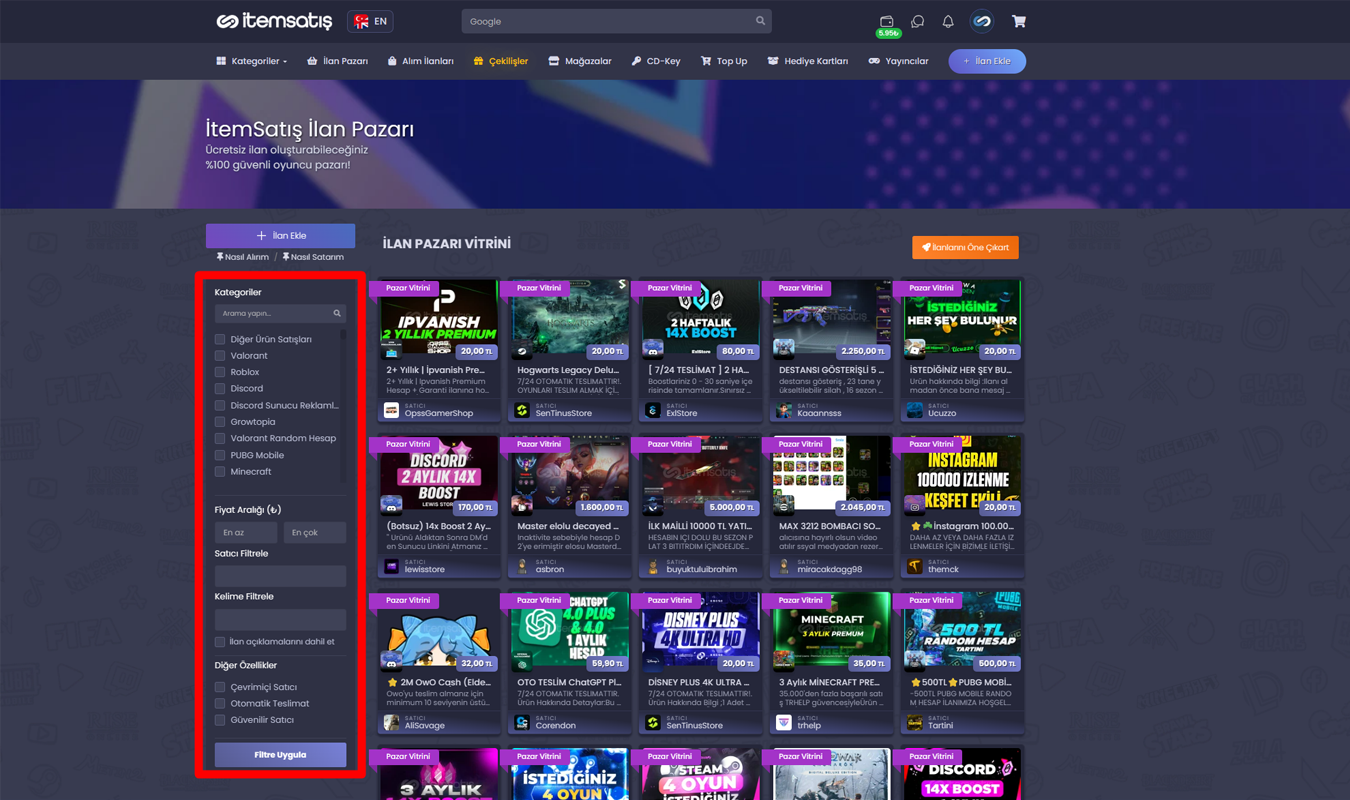The image size is (1350, 800).
Task: Focus the Kelime Filtrele input
Action: click(x=280, y=619)
